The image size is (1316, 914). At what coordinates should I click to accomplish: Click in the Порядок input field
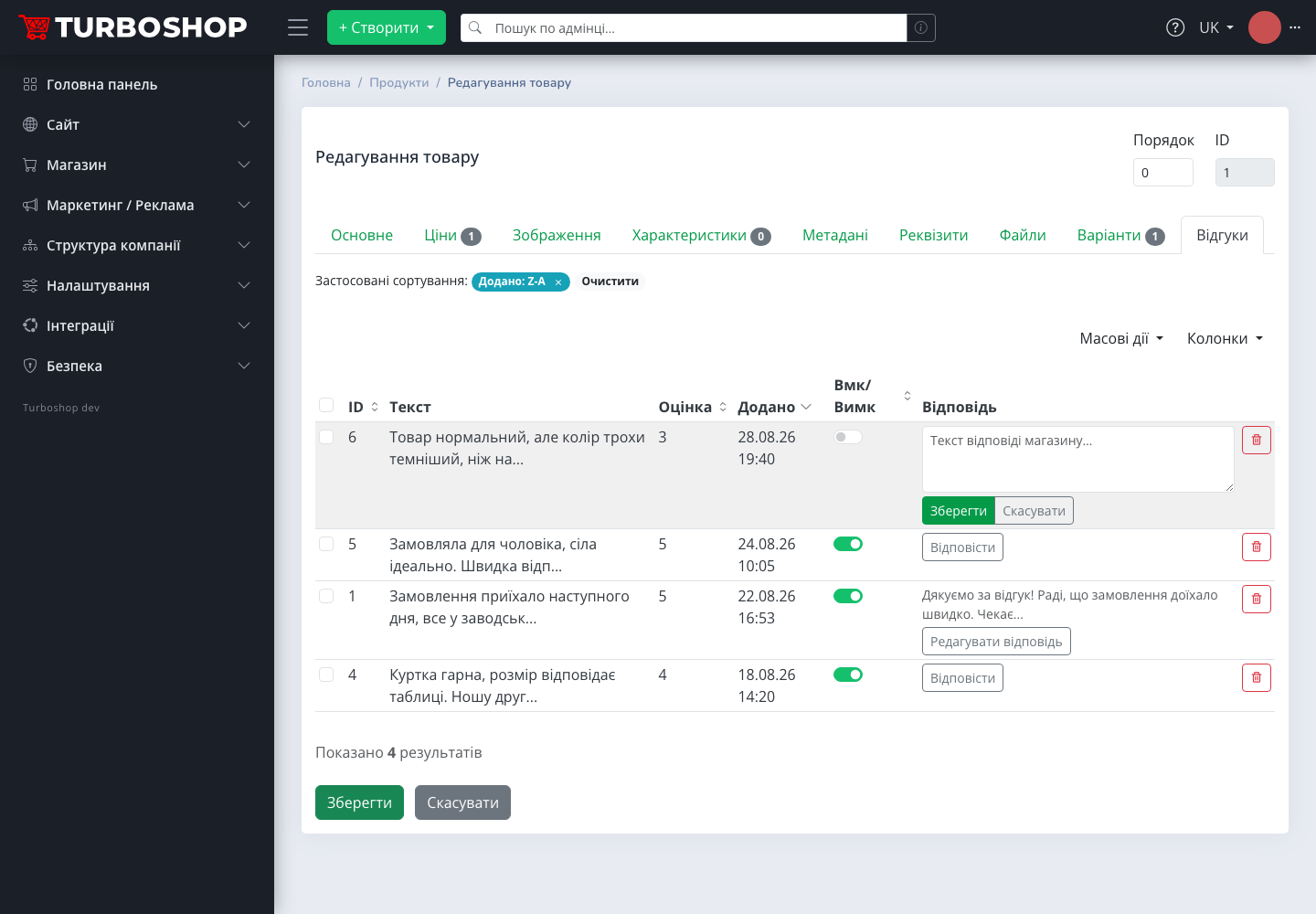pyautogui.click(x=1163, y=172)
